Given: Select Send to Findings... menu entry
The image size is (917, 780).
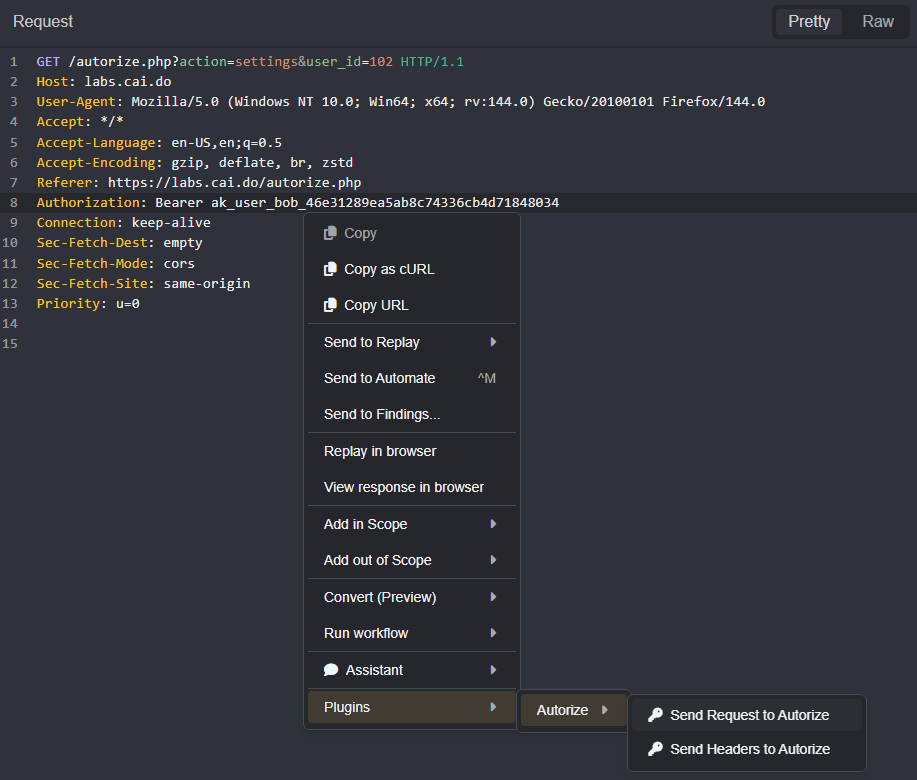Looking at the screenshot, I should (382, 414).
